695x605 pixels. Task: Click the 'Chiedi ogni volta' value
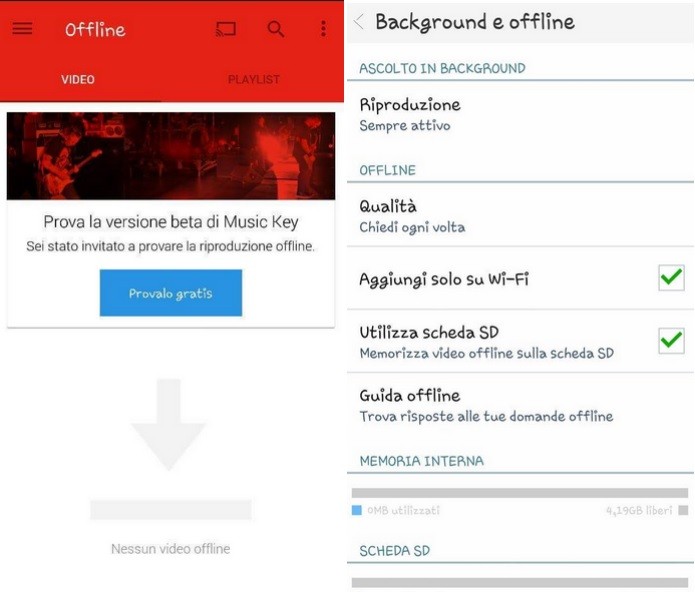click(x=412, y=227)
